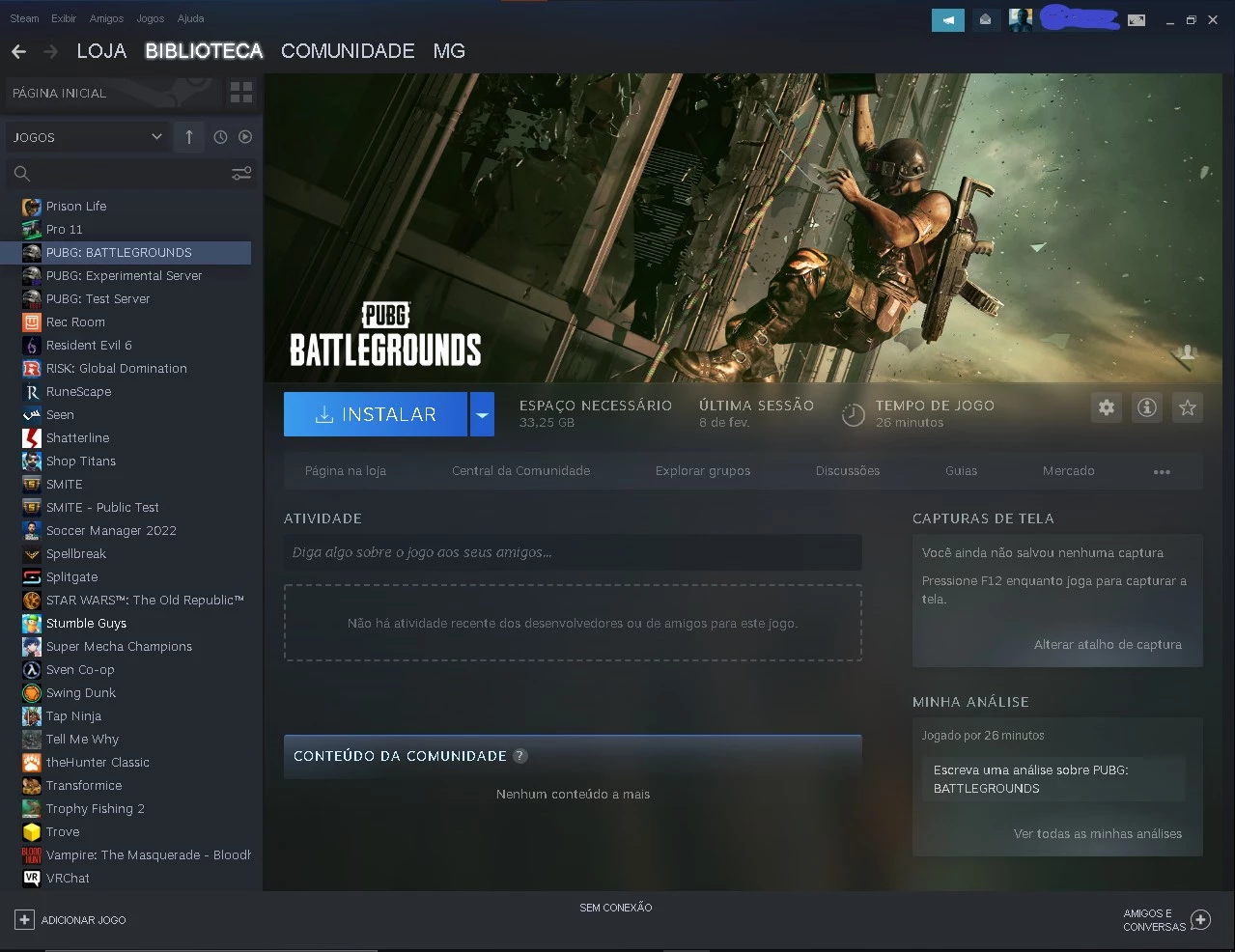Add PUBG to favorites with the star
Viewport: 1235px width, 952px height.
click(1188, 408)
